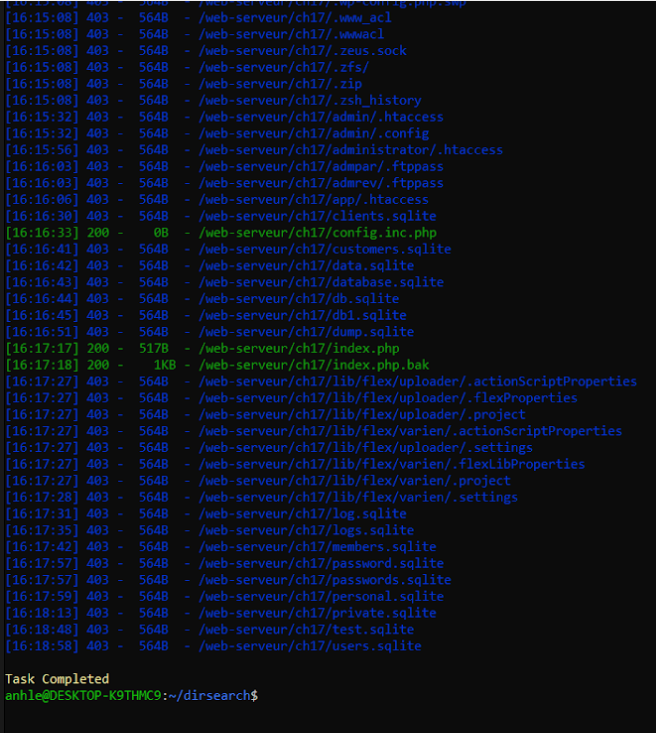Click the password.sqlite path
Image resolution: width=656 pixels, height=733 pixels.
321,563
